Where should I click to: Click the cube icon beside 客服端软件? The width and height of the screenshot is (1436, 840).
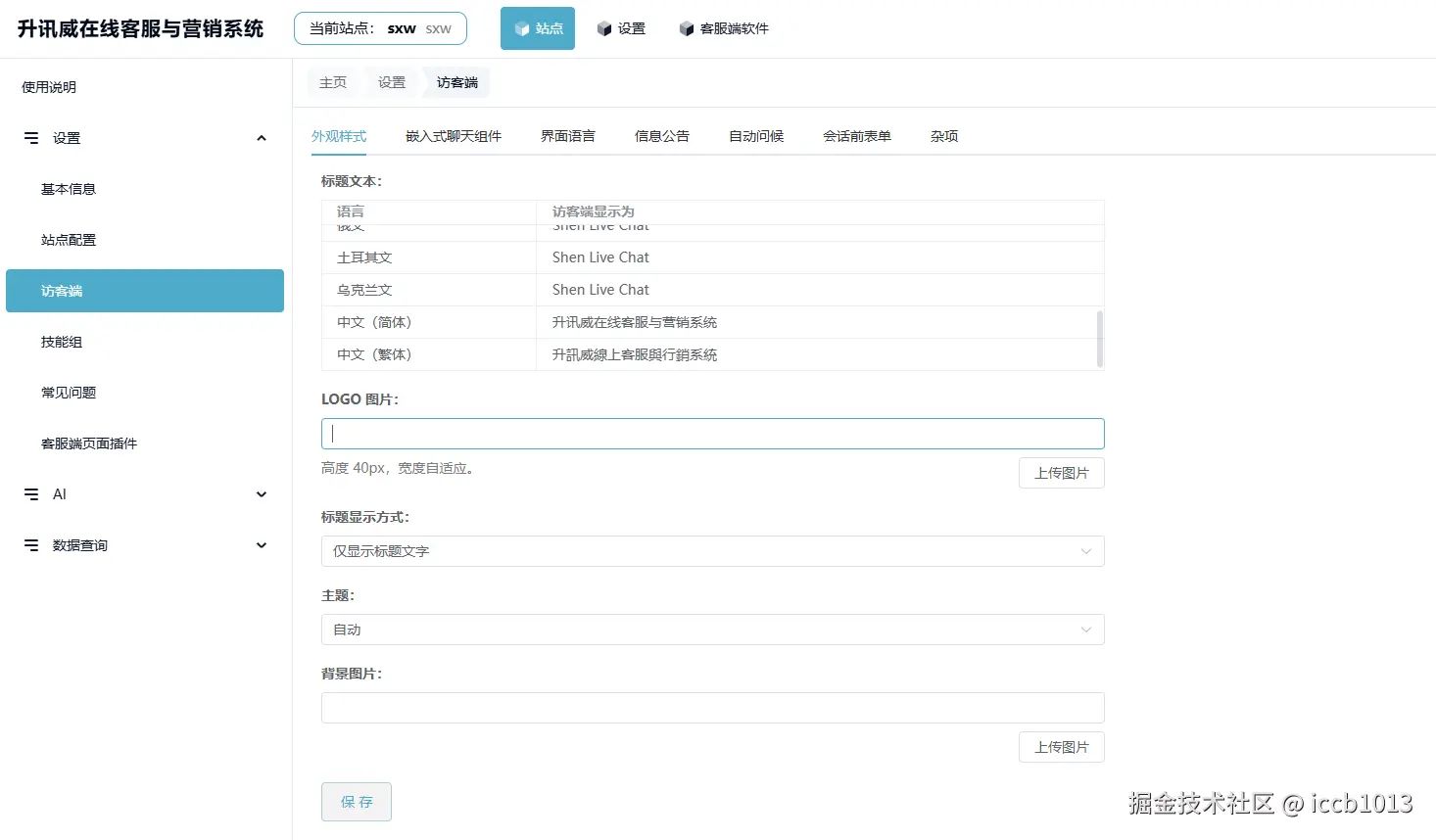click(686, 28)
